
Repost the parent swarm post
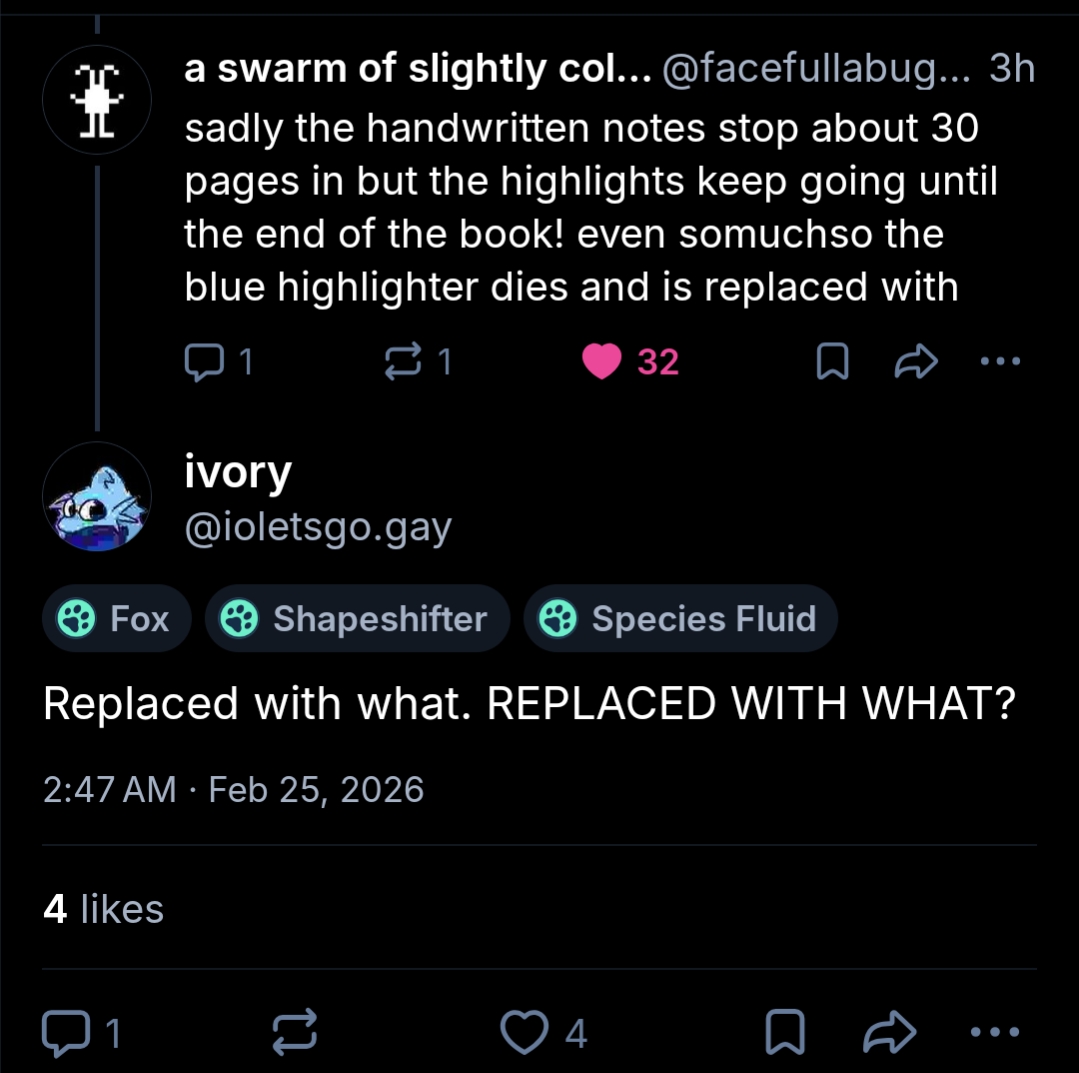(402, 362)
